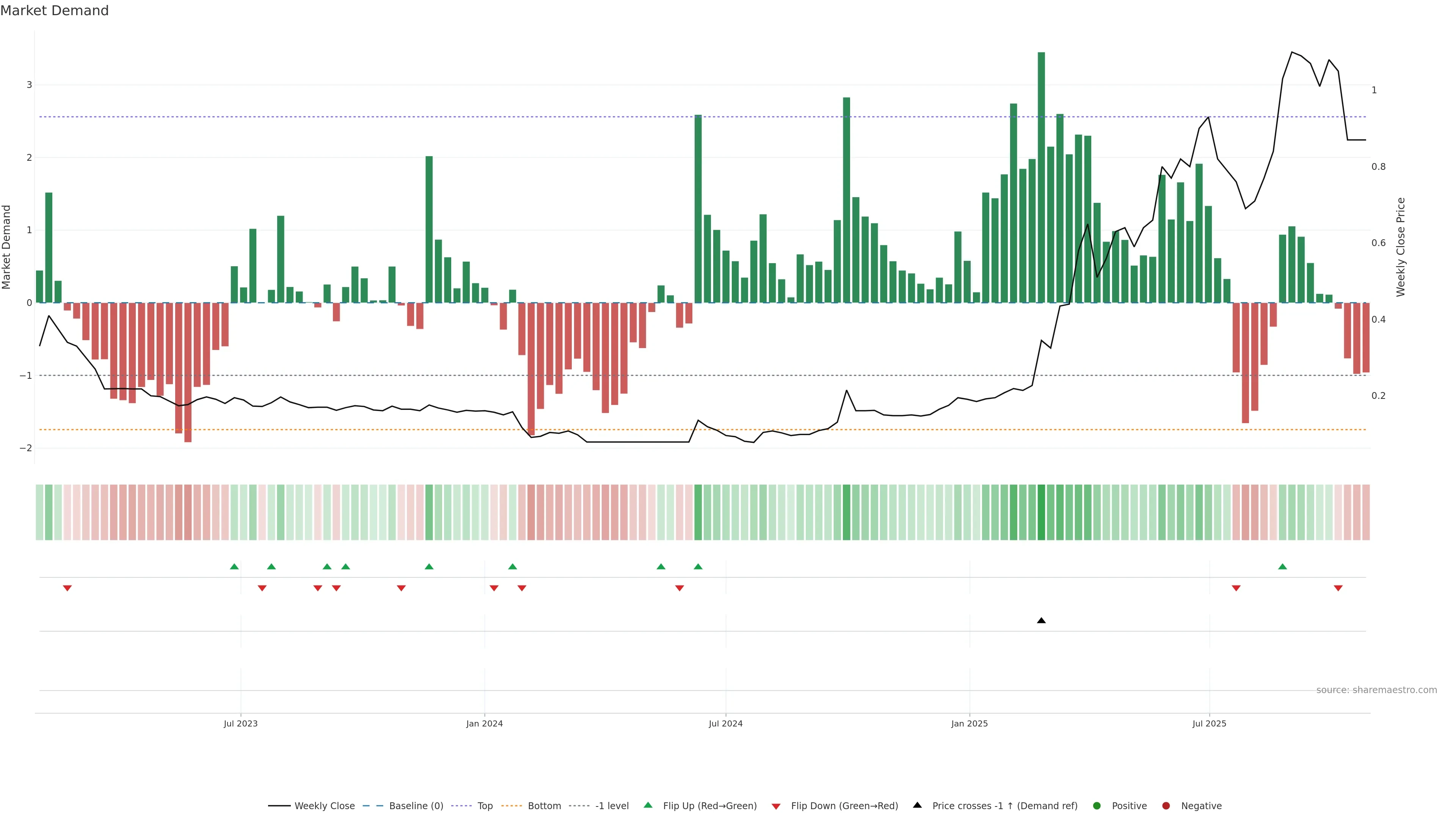1456x819 pixels.
Task: Click the Jul 2024 x-axis label
Action: (726, 723)
